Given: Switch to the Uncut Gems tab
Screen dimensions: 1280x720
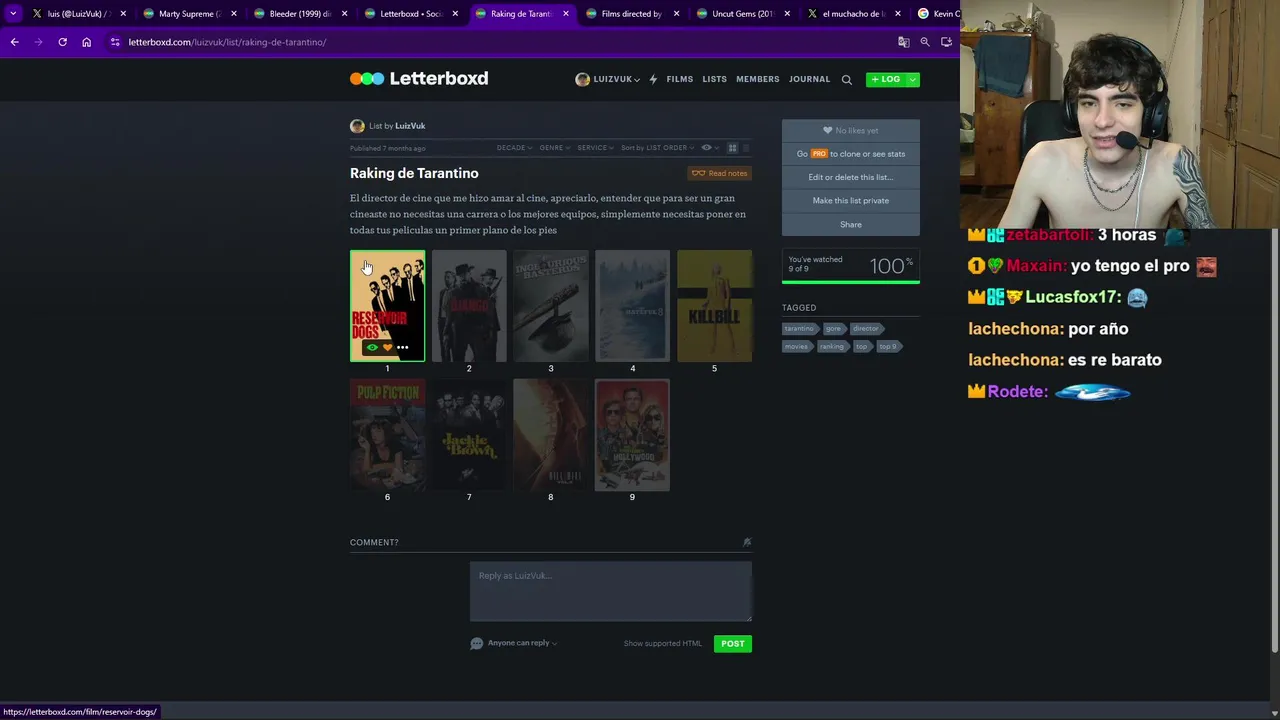Looking at the screenshot, I should tap(742, 14).
